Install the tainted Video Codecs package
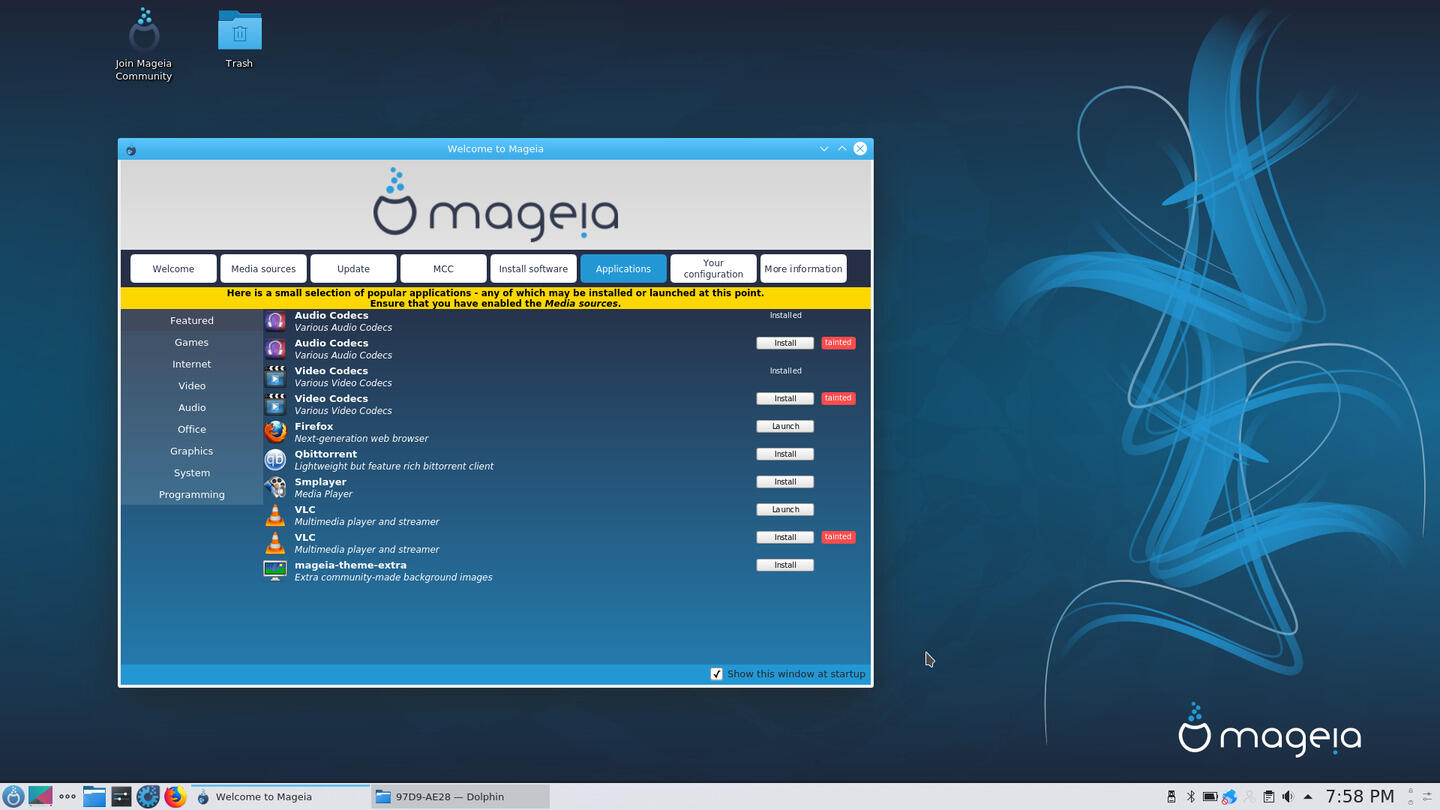This screenshot has width=1440, height=810. (x=785, y=398)
